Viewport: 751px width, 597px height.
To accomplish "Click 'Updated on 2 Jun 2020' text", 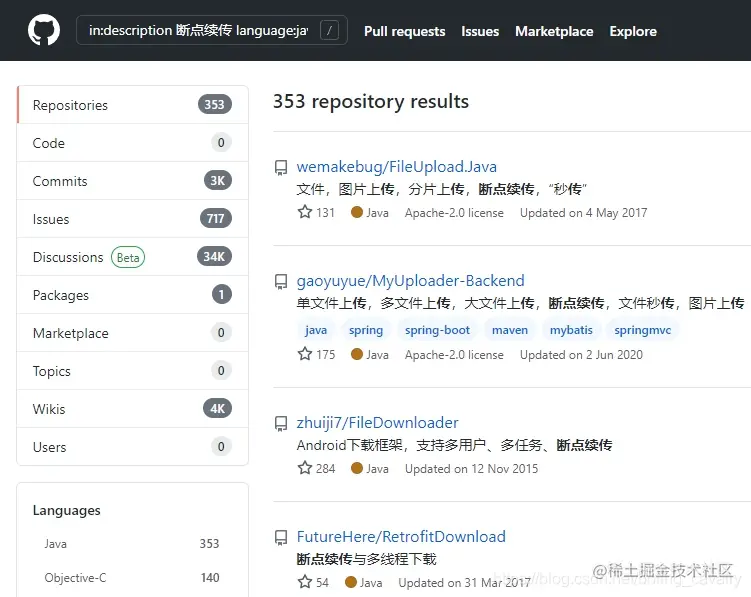I will coord(581,355).
